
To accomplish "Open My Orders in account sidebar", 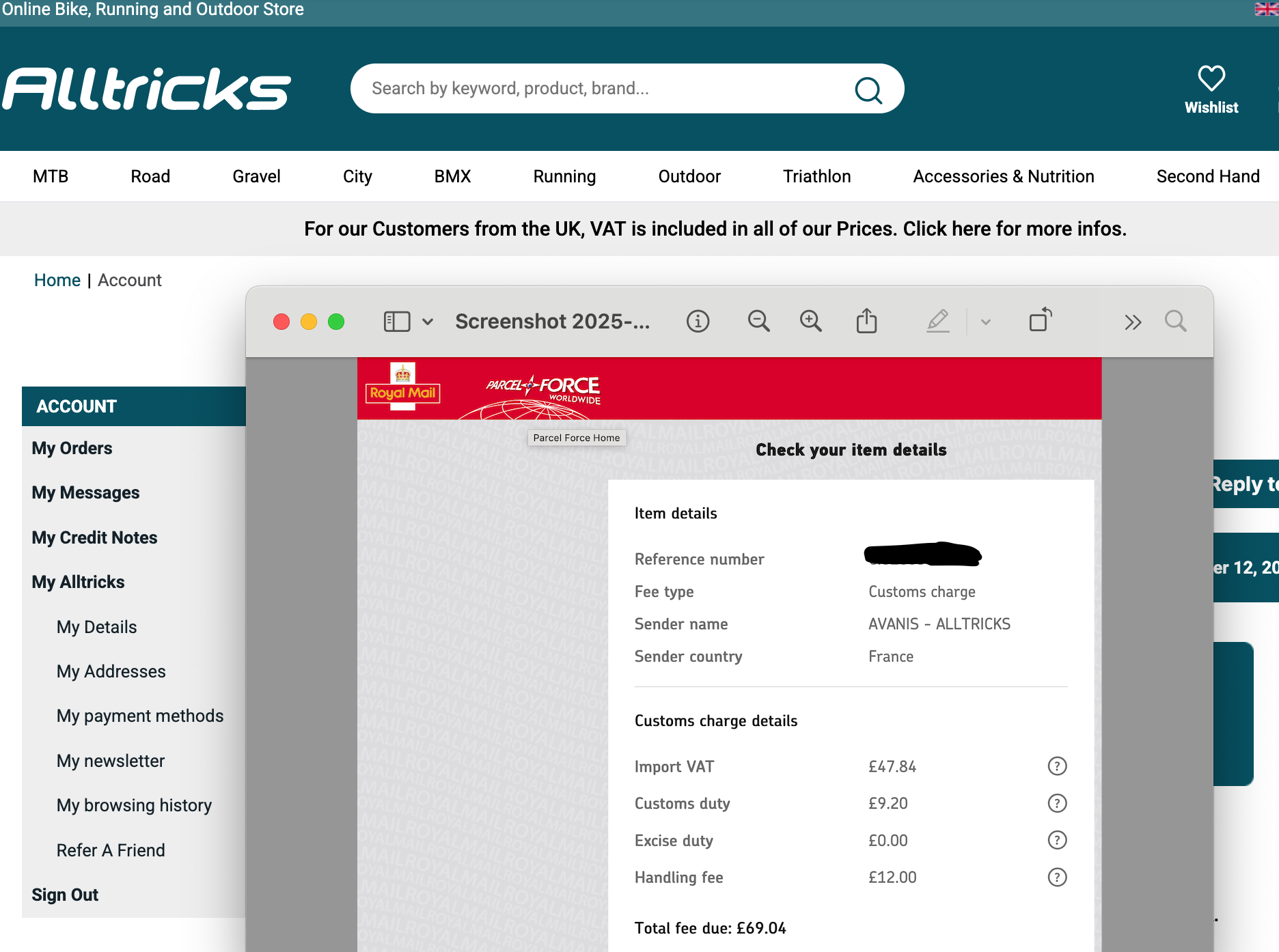I will 72,448.
